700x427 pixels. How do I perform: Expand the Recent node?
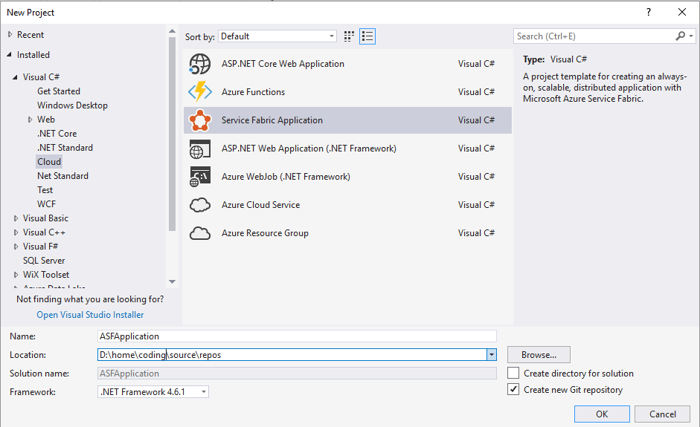pos(10,34)
